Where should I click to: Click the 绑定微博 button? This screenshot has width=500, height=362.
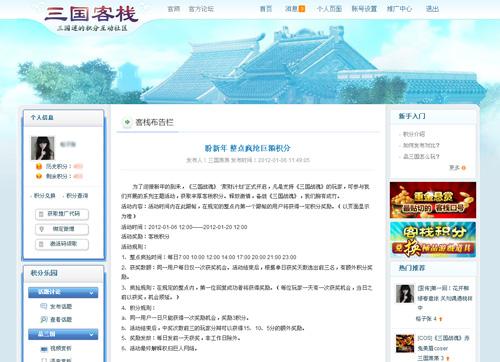(62, 229)
